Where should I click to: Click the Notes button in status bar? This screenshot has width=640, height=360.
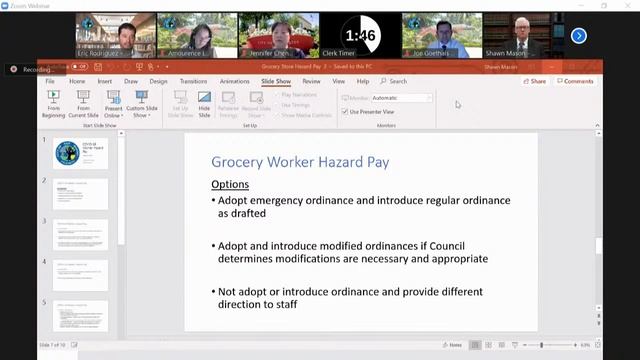452,345
